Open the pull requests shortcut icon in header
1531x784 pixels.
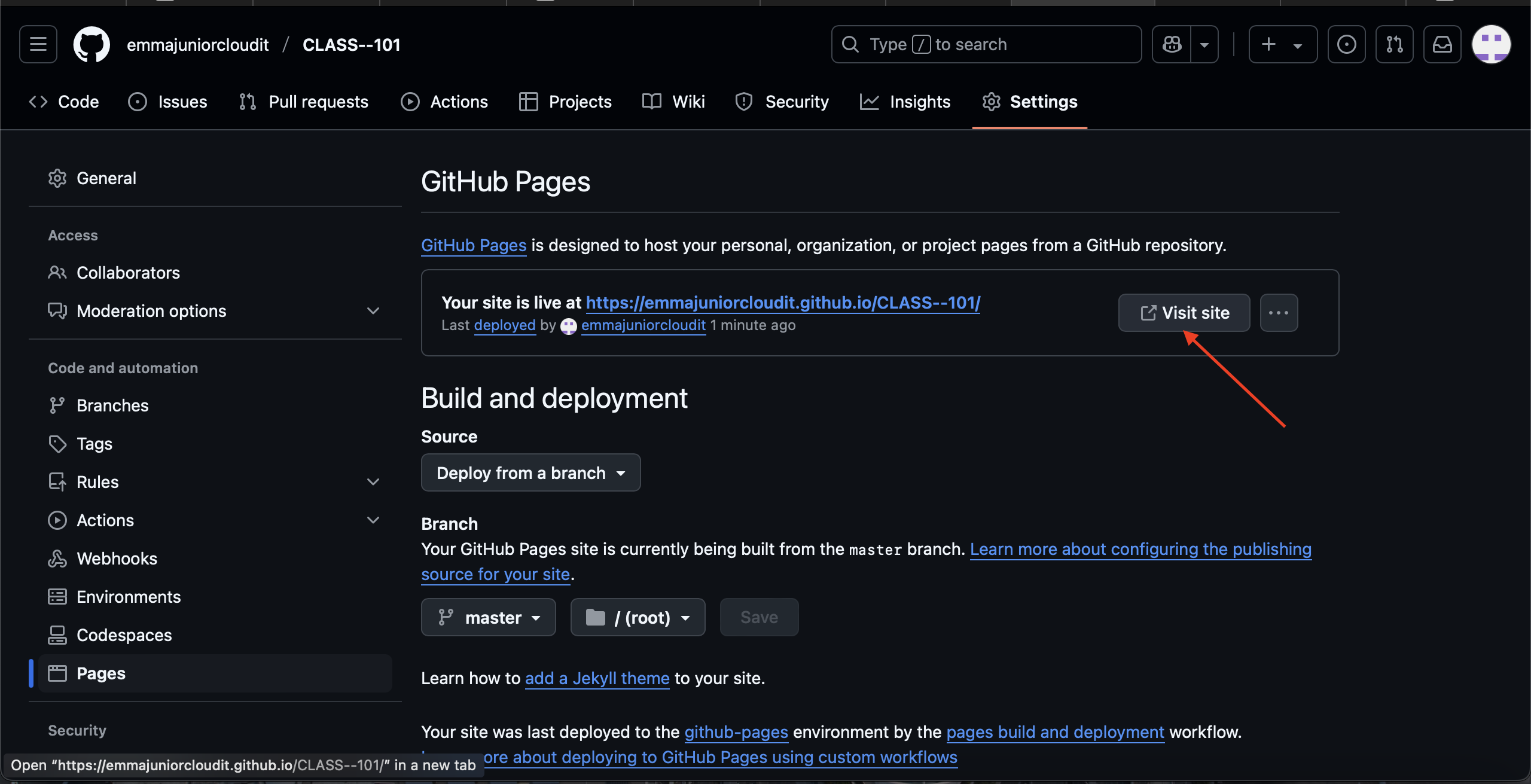click(x=1394, y=44)
